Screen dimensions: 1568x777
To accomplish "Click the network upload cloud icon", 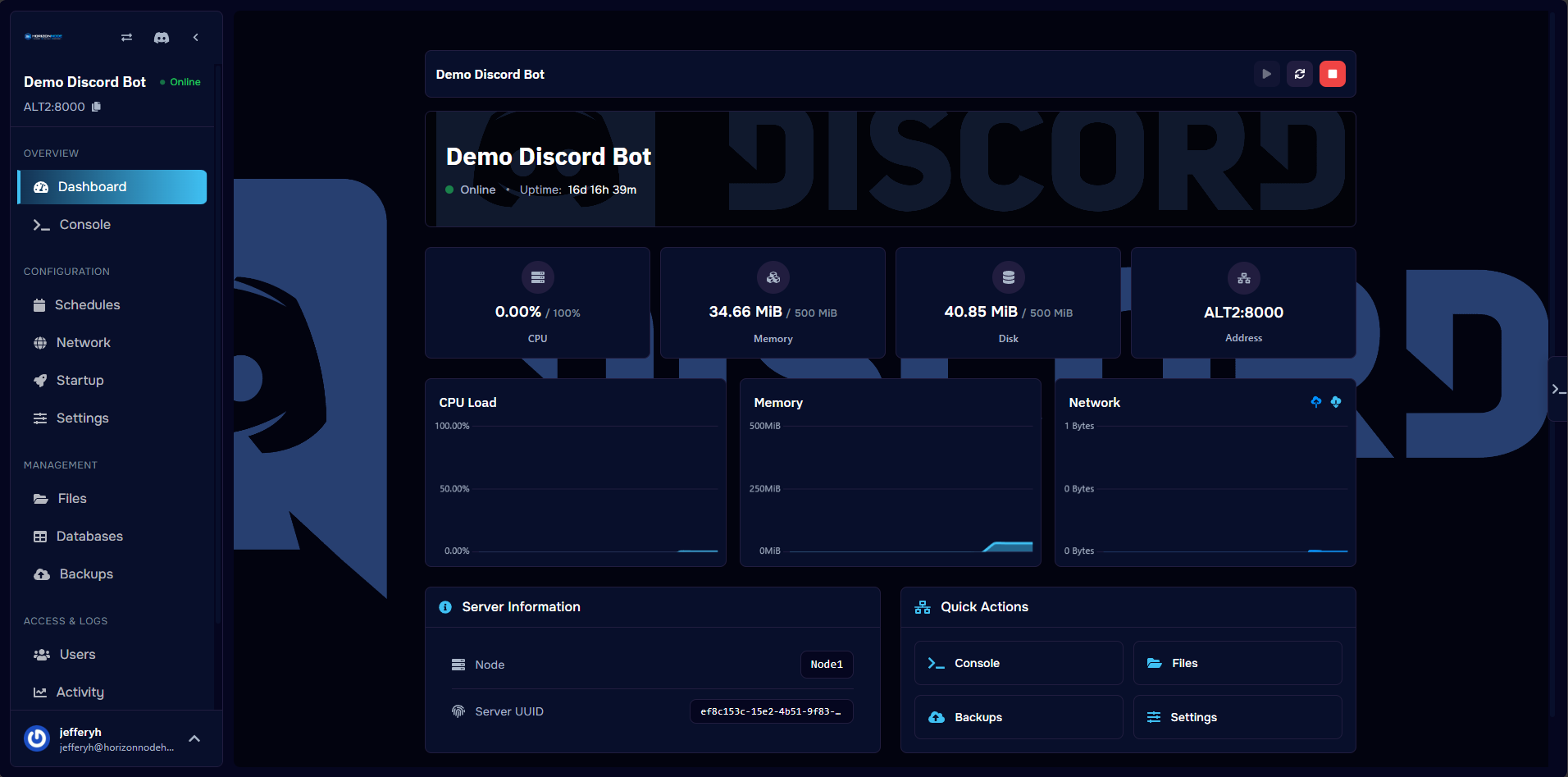I will [x=1316, y=402].
